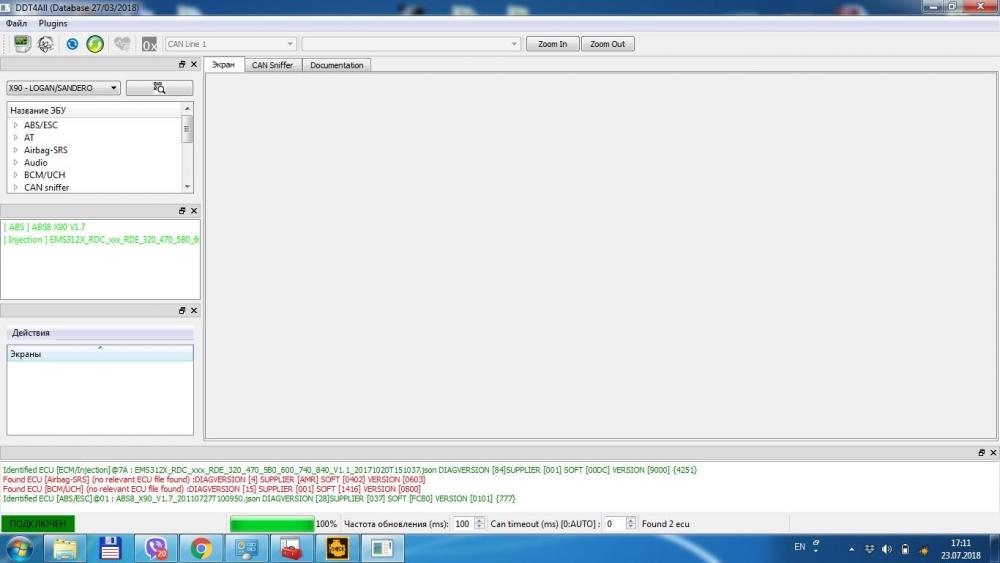This screenshot has width=1000, height=563.
Task: Open the yellow check engine taskbar app
Action: (x=337, y=549)
